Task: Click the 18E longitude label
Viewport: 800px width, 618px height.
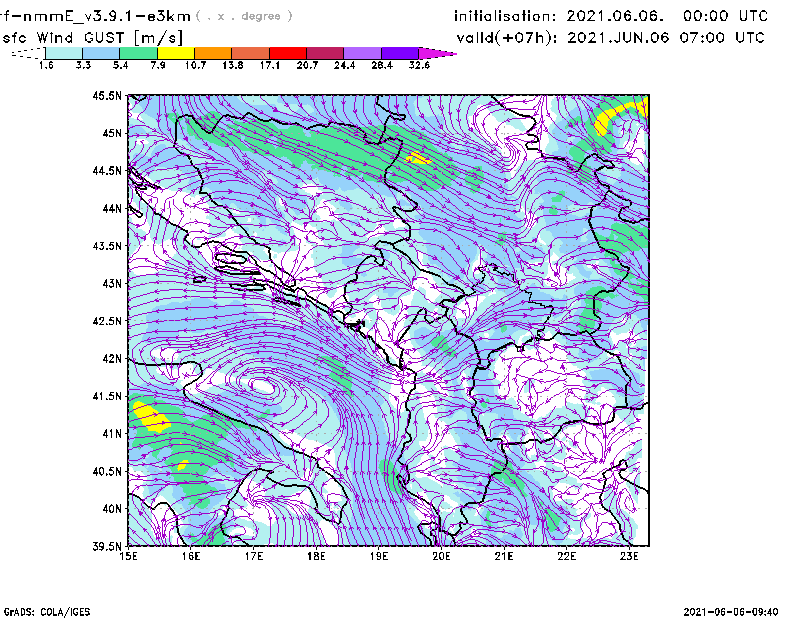Action: (x=316, y=556)
